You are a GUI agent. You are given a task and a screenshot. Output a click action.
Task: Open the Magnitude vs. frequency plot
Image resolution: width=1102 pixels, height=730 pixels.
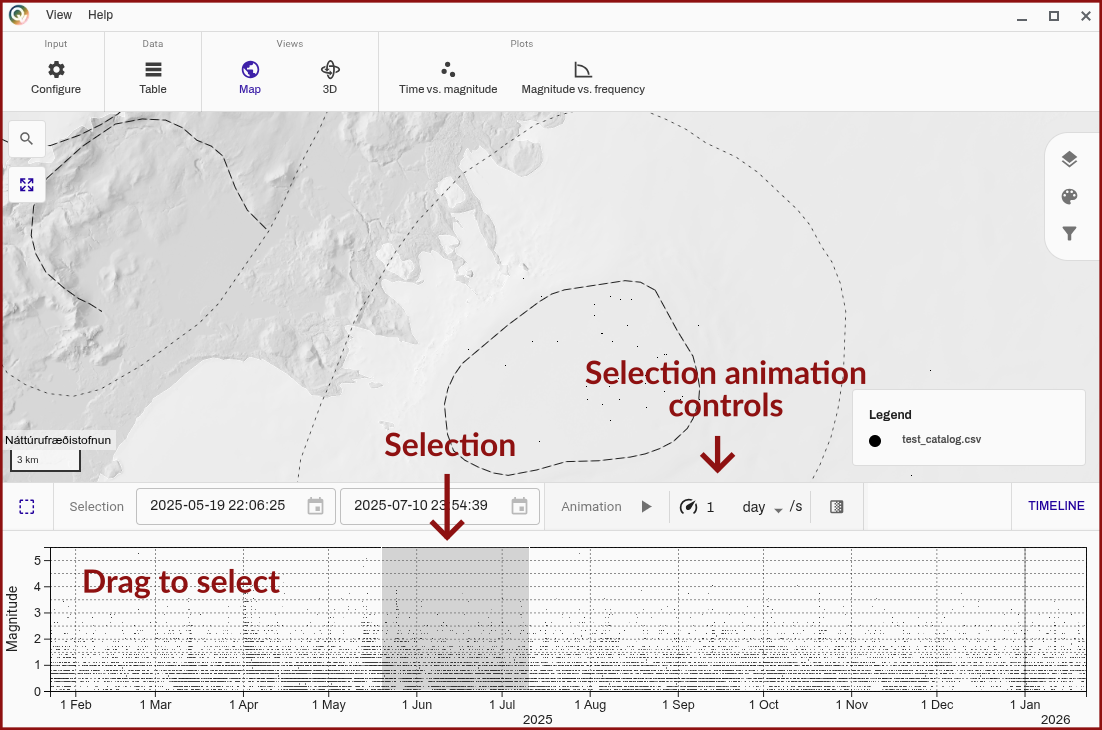pos(583,77)
